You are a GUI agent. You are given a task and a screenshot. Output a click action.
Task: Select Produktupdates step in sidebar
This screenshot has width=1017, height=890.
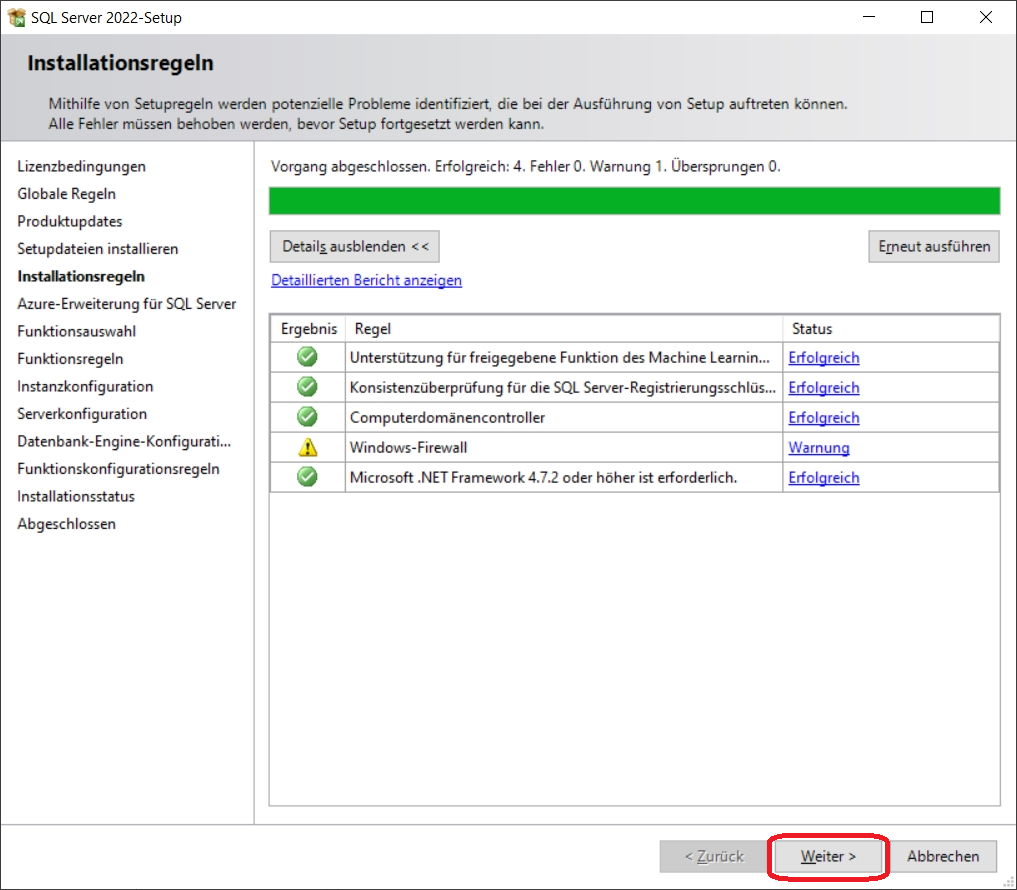(x=70, y=221)
